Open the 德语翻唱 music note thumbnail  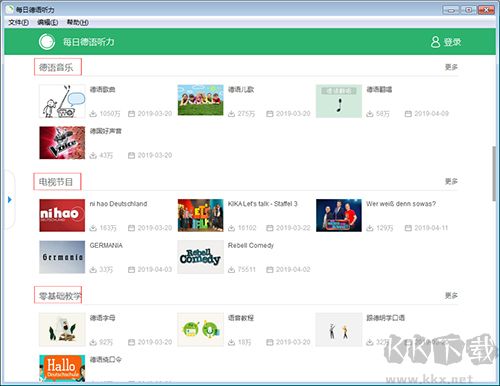339,101
